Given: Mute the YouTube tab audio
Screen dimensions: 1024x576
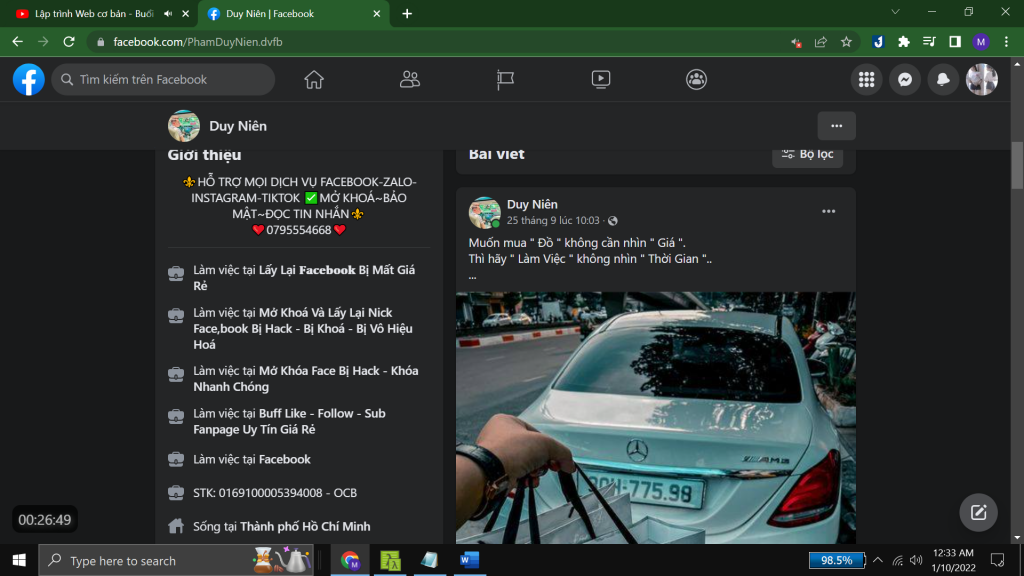Looking at the screenshot, I should 167,14.
